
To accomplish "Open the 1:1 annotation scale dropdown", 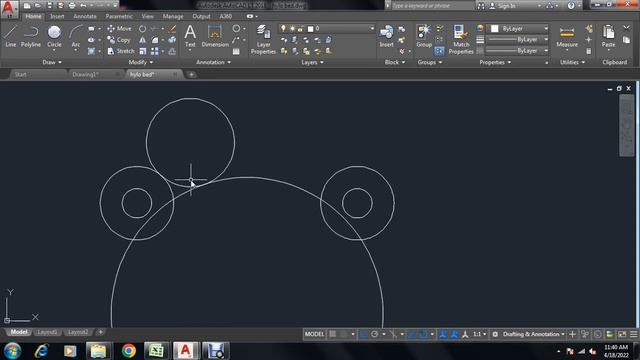I will click(479, 334).
